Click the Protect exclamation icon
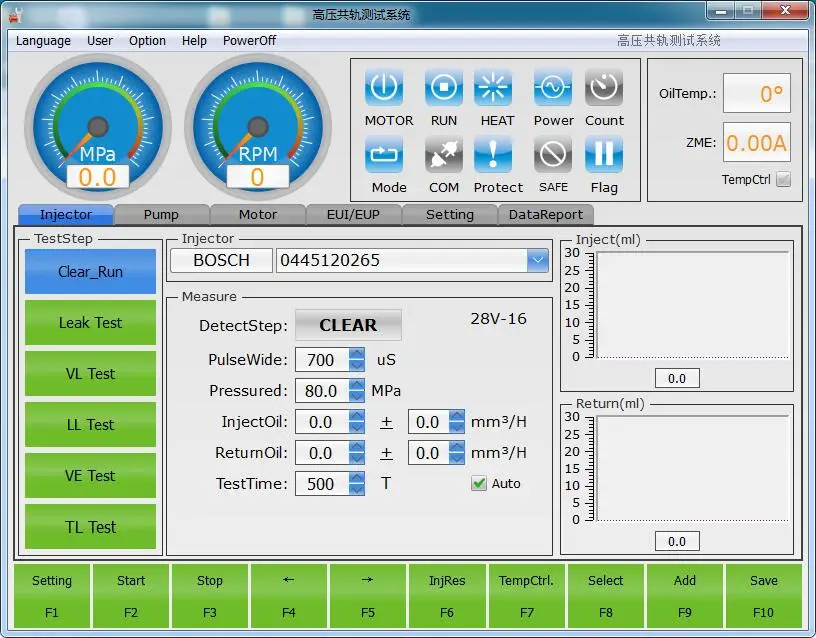 click(493, 154)
